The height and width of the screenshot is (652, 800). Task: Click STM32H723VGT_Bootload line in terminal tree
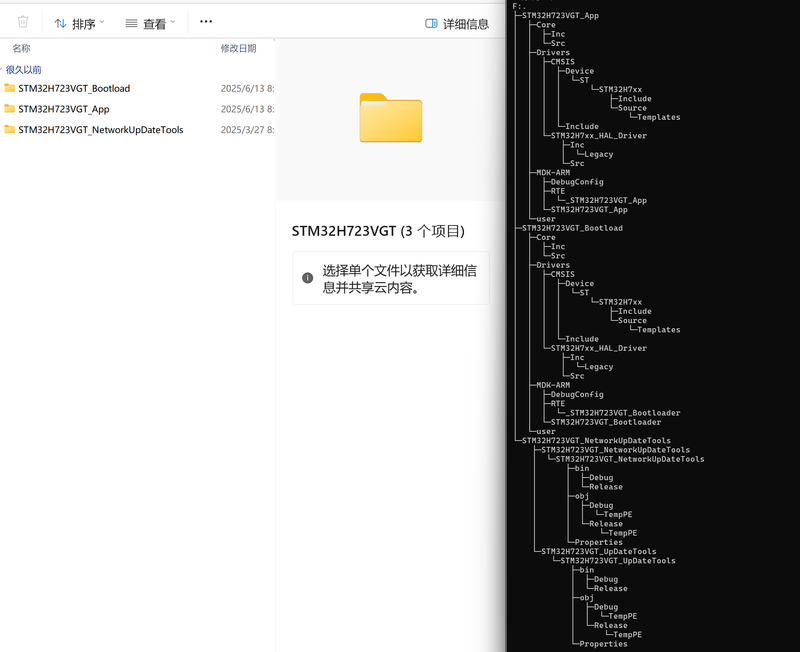click(572, 228)
